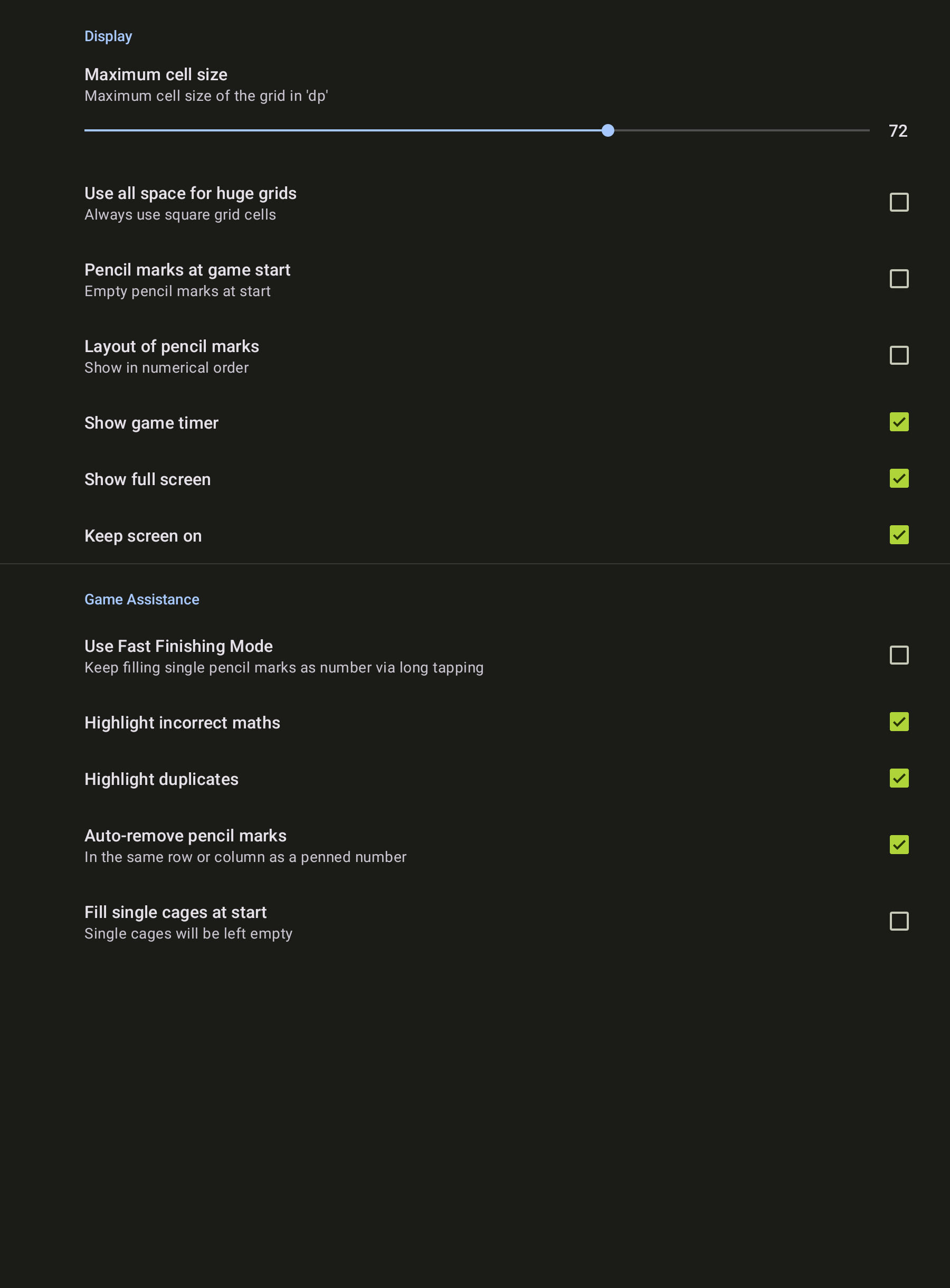Uncheck Highlight incorrect maths
The width and height of the screenshot is (950, 1288).
pos(899,722)
